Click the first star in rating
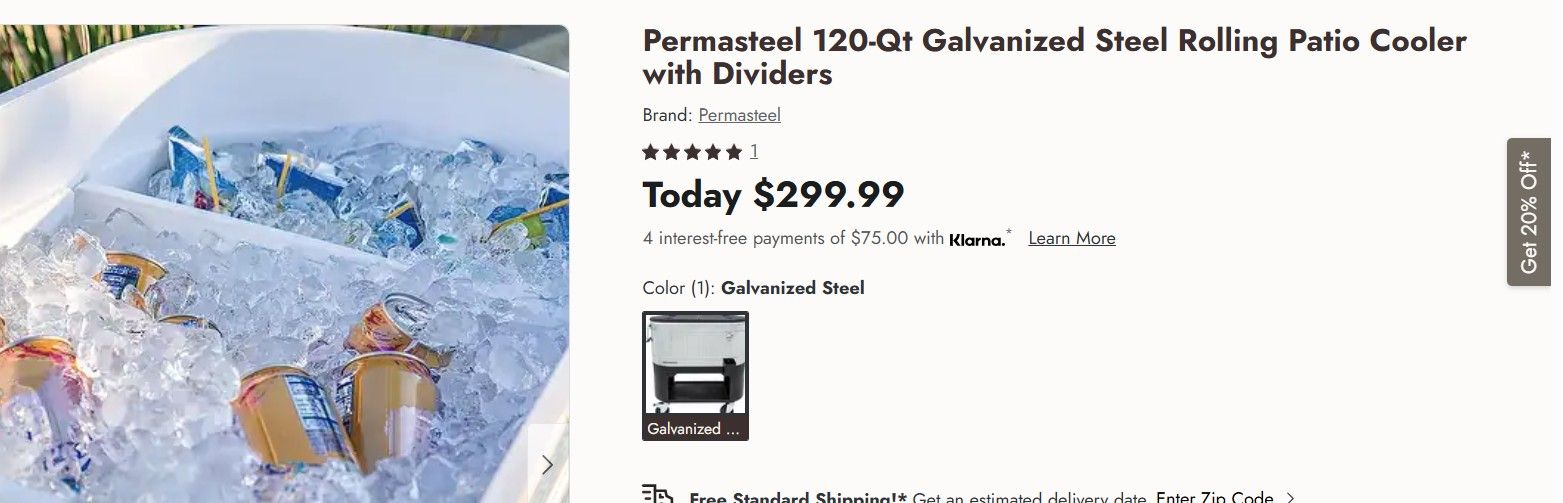 click(x=651, y=152)
